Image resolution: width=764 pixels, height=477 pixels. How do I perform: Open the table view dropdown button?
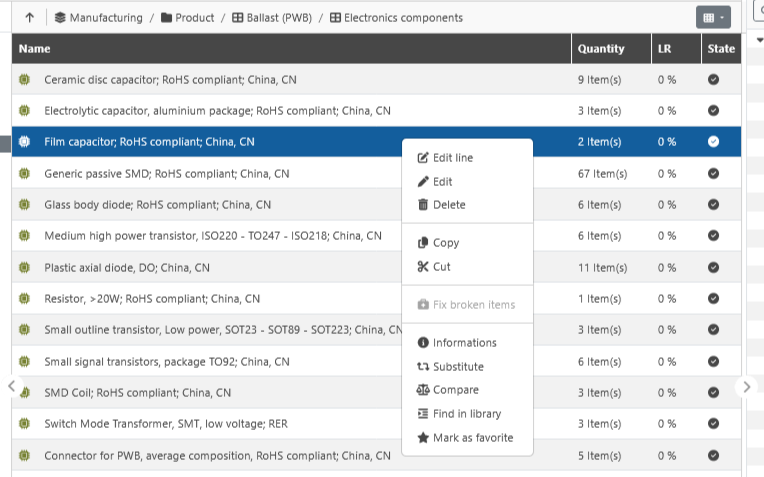pos(713,18)
